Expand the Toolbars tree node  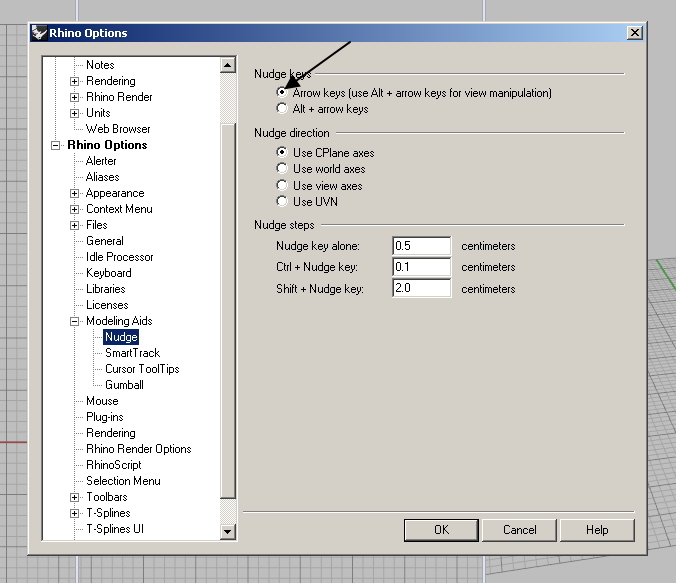click(74, 497)
